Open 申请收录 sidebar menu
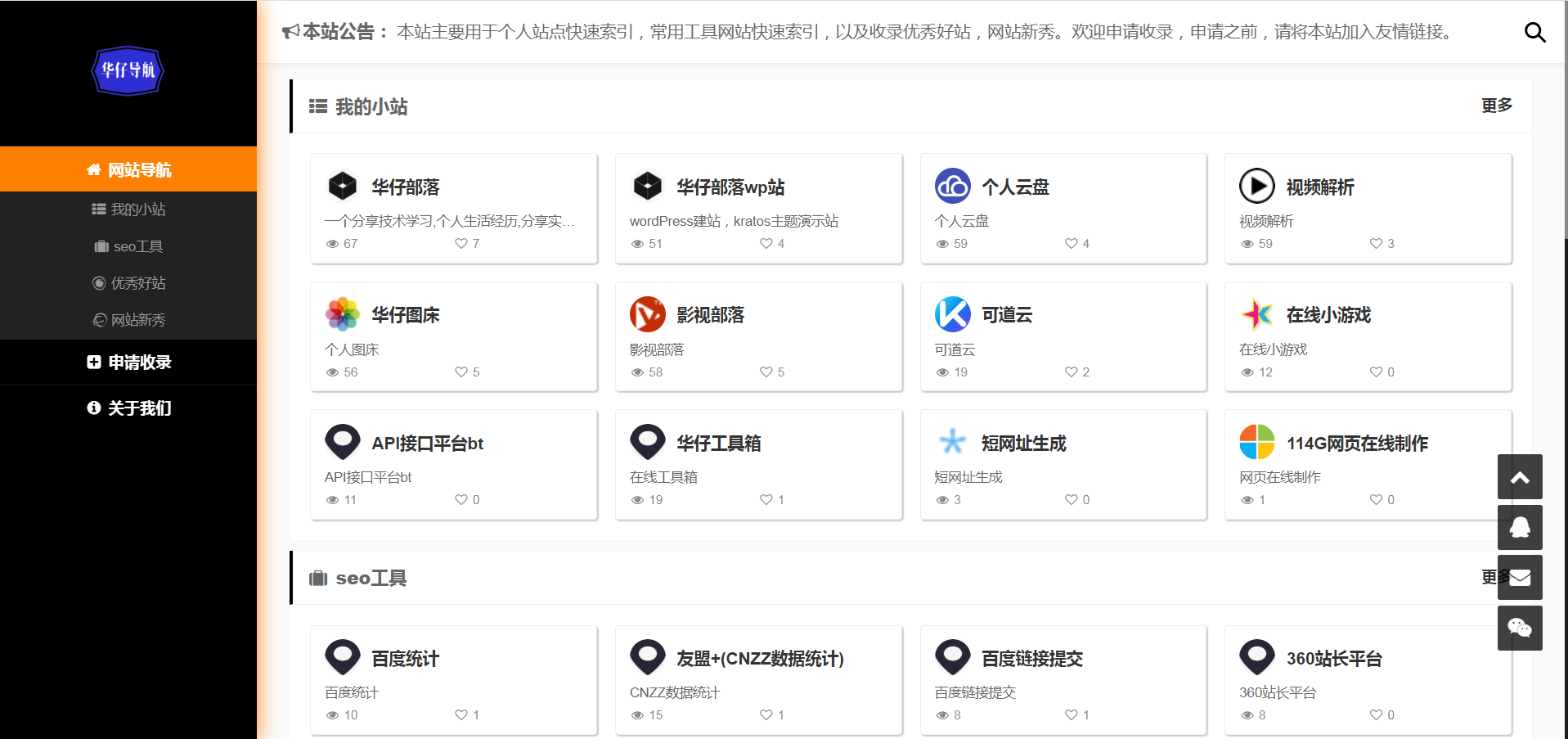 click(128, 363)
